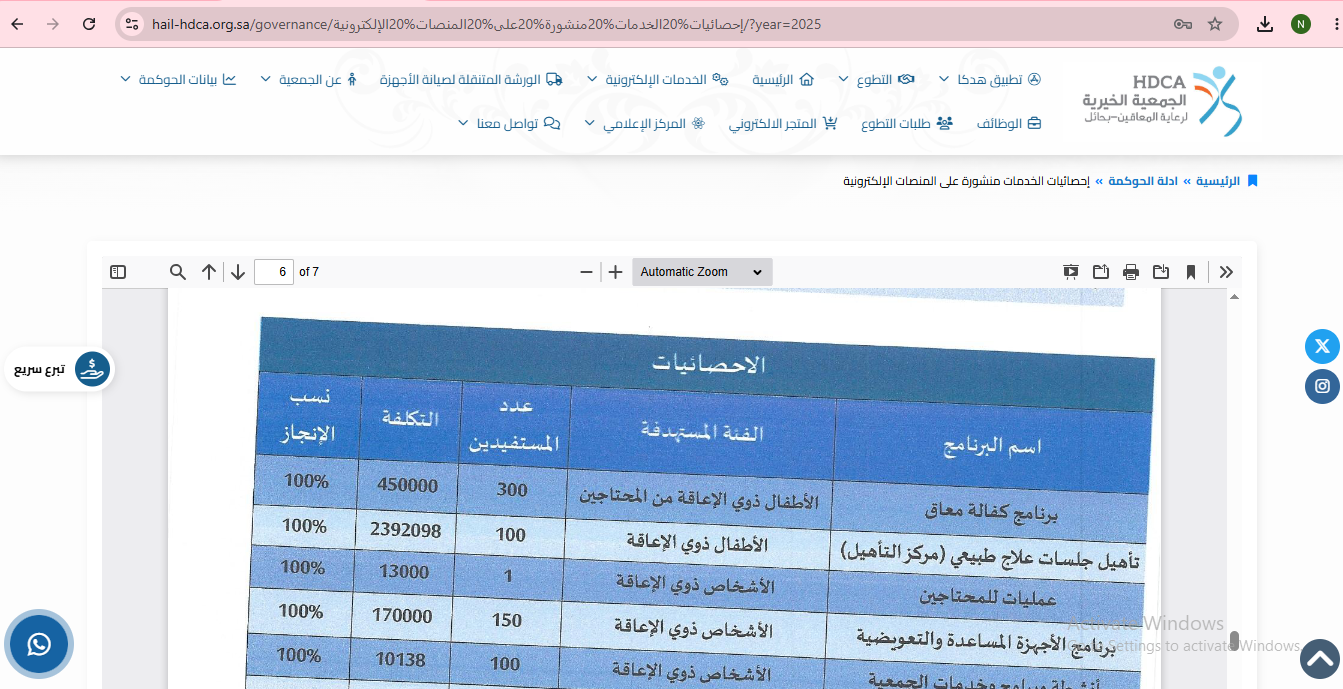
Task: Switch PDF to presentation mode
Action: pyautogui.click(x=1071, y=272)
